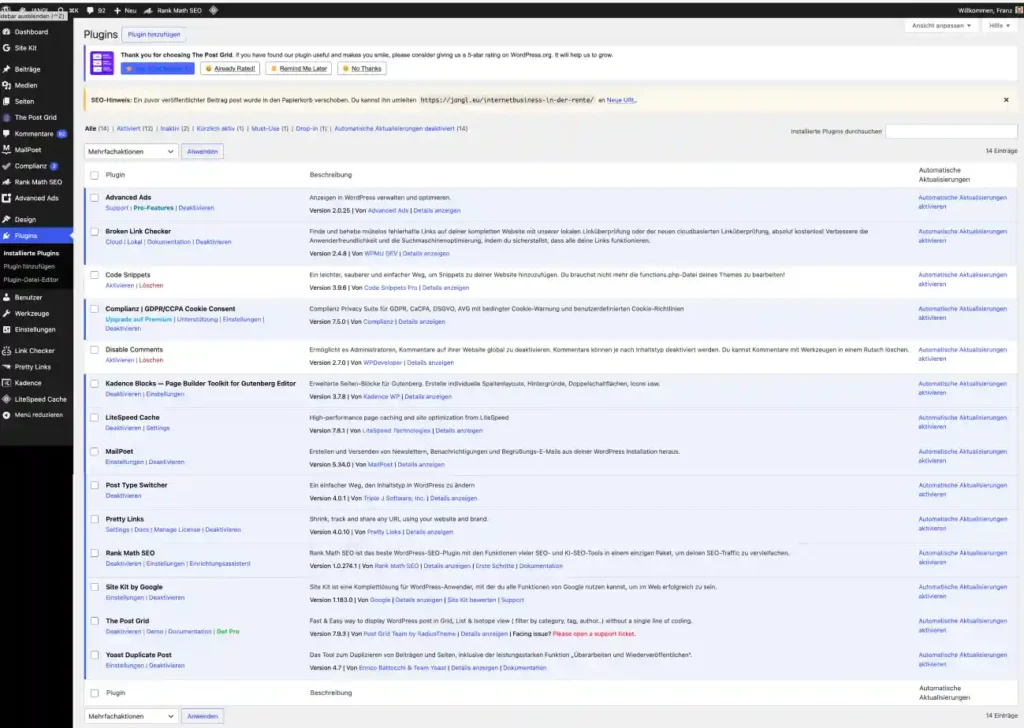Open Plugin-Datei-Editor submenu item

(31, 279)
